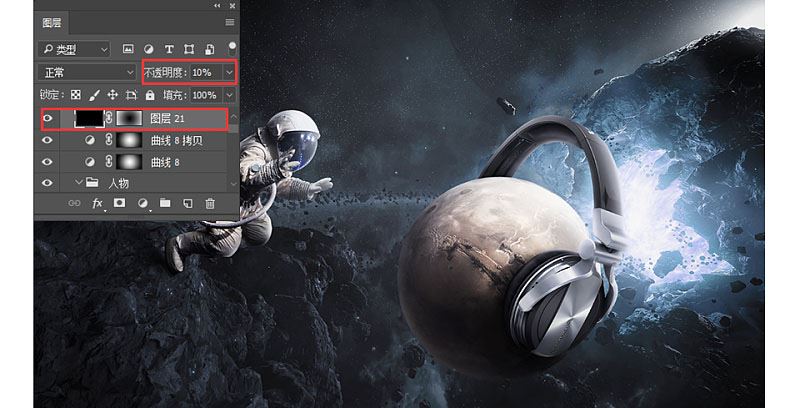Add a layer mask from bottom bar
Viewport: 800px width, 408px height.
pos(119,203)
